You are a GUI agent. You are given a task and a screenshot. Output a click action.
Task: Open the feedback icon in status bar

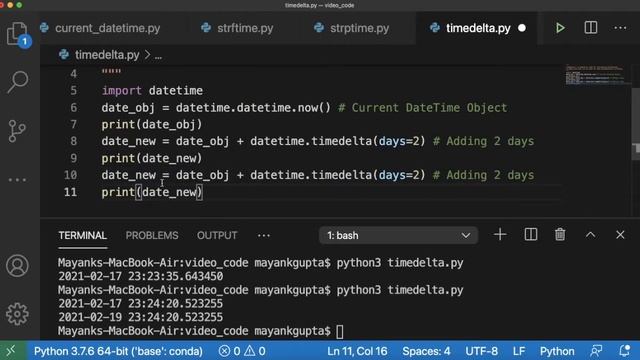coord(596,351)
